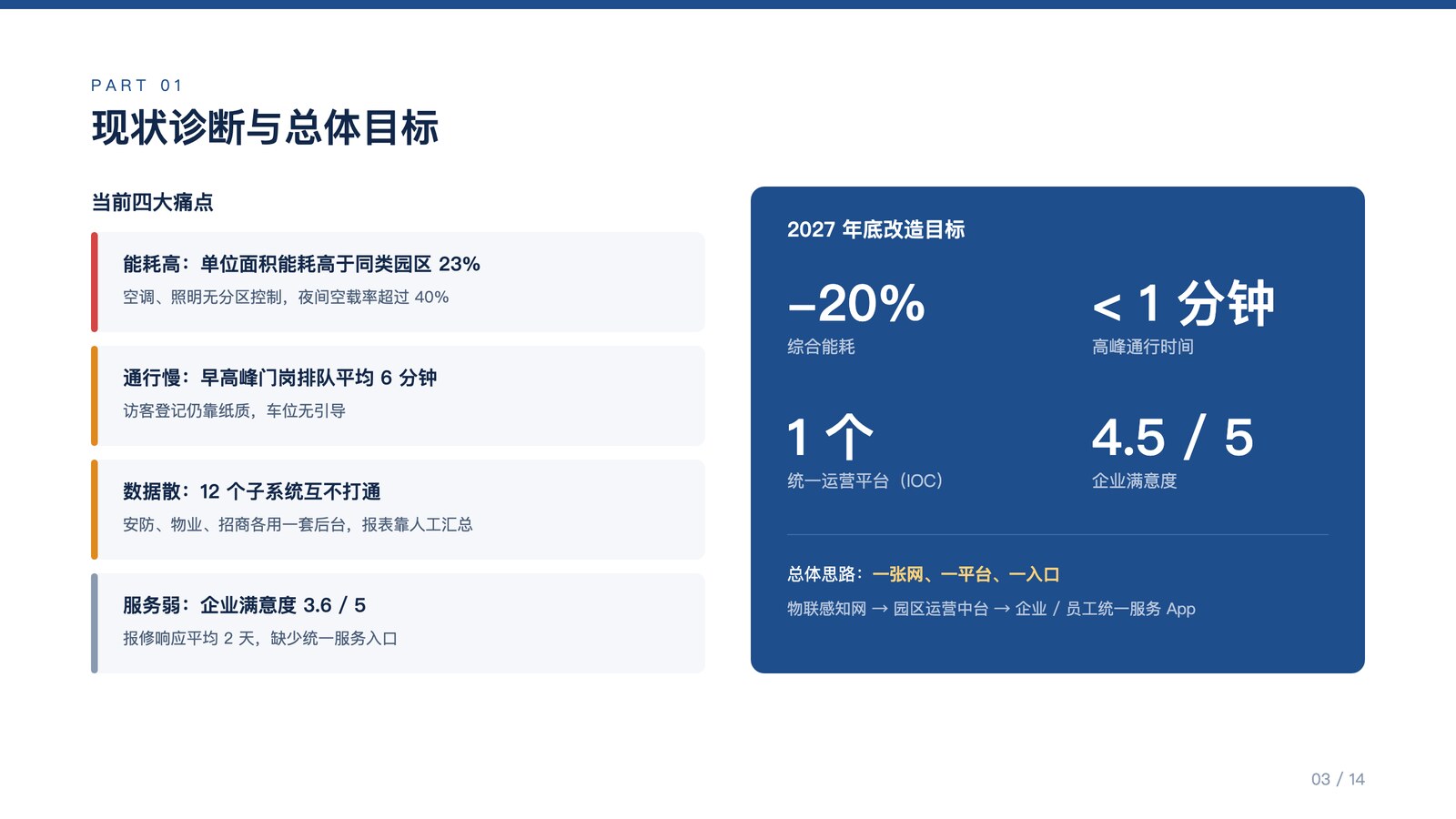Click the 物联感知网 flow description line

(x=991, y=609)
